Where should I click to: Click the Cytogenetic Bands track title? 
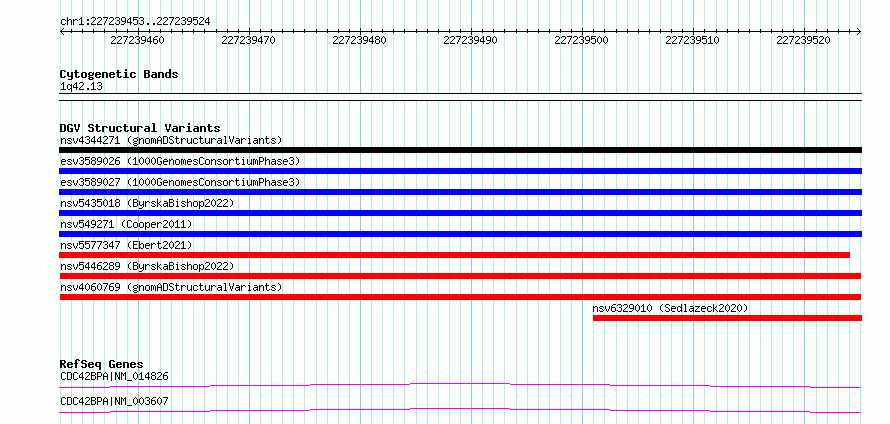(119, 74)
